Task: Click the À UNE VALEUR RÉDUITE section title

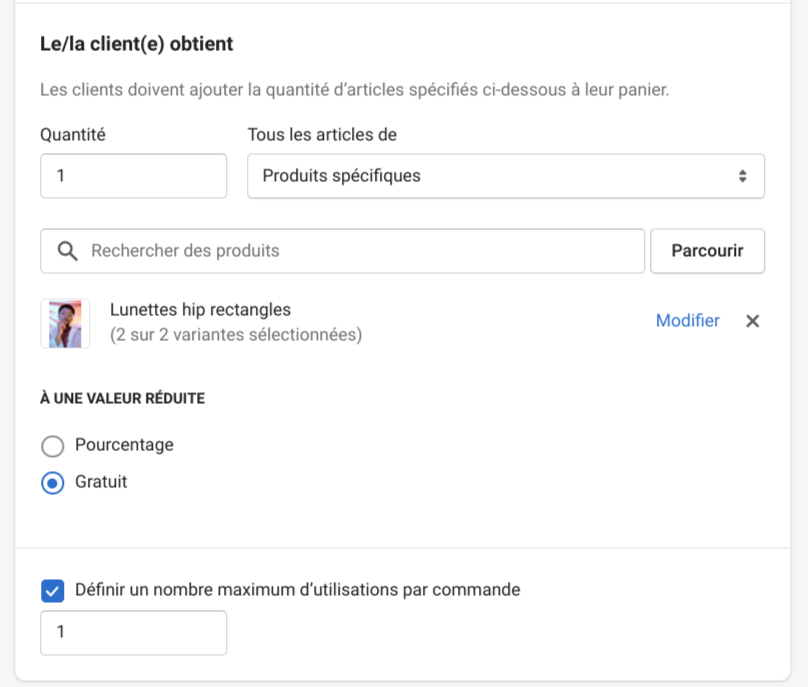Action: [x=122, y=398]
